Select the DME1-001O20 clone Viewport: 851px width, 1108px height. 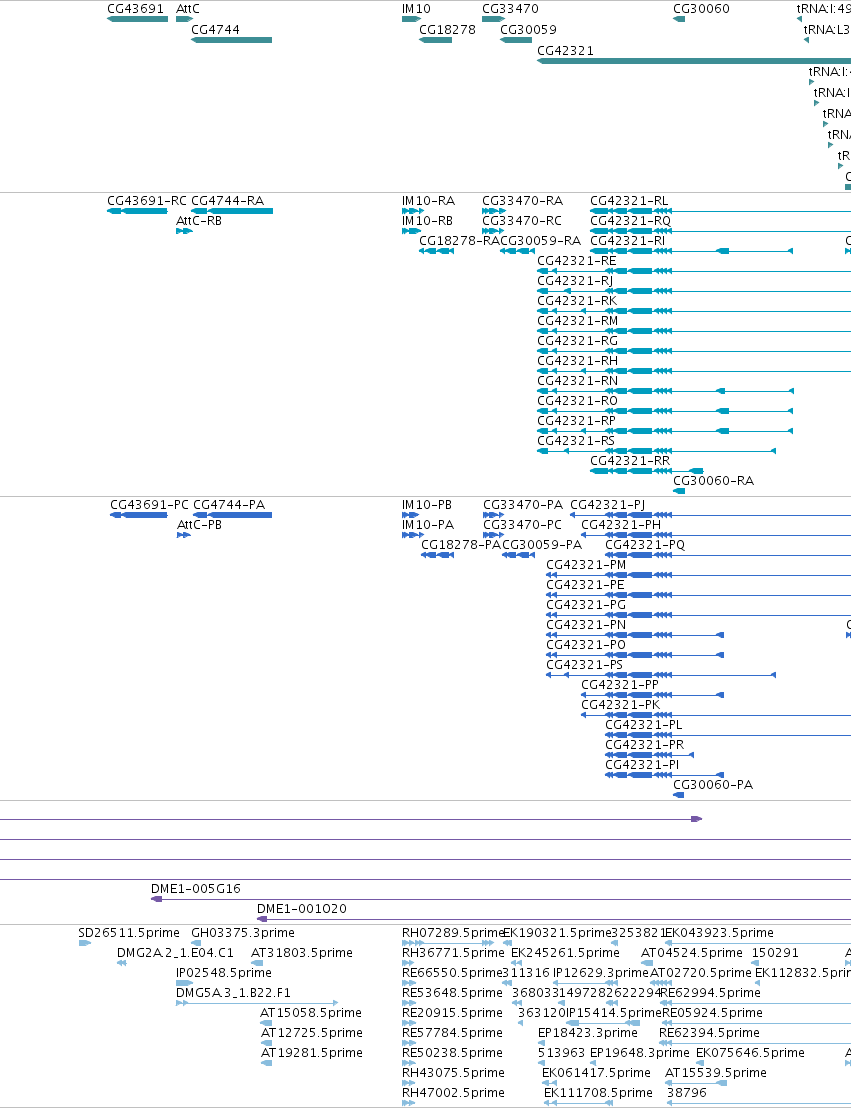(302, 909)
